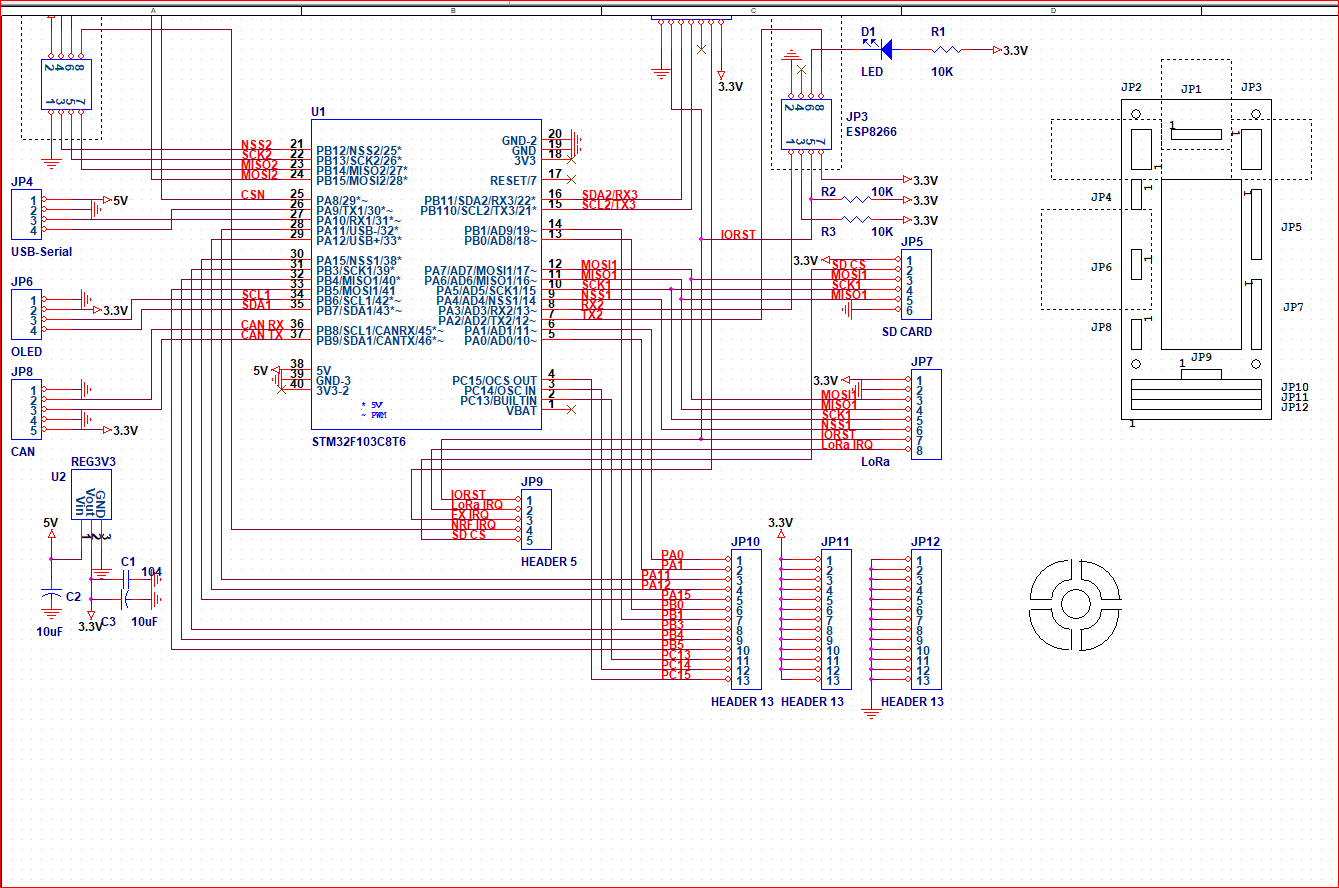Click the EX IRQ net label
The image size is (1339, 888).
pos(470,515)
